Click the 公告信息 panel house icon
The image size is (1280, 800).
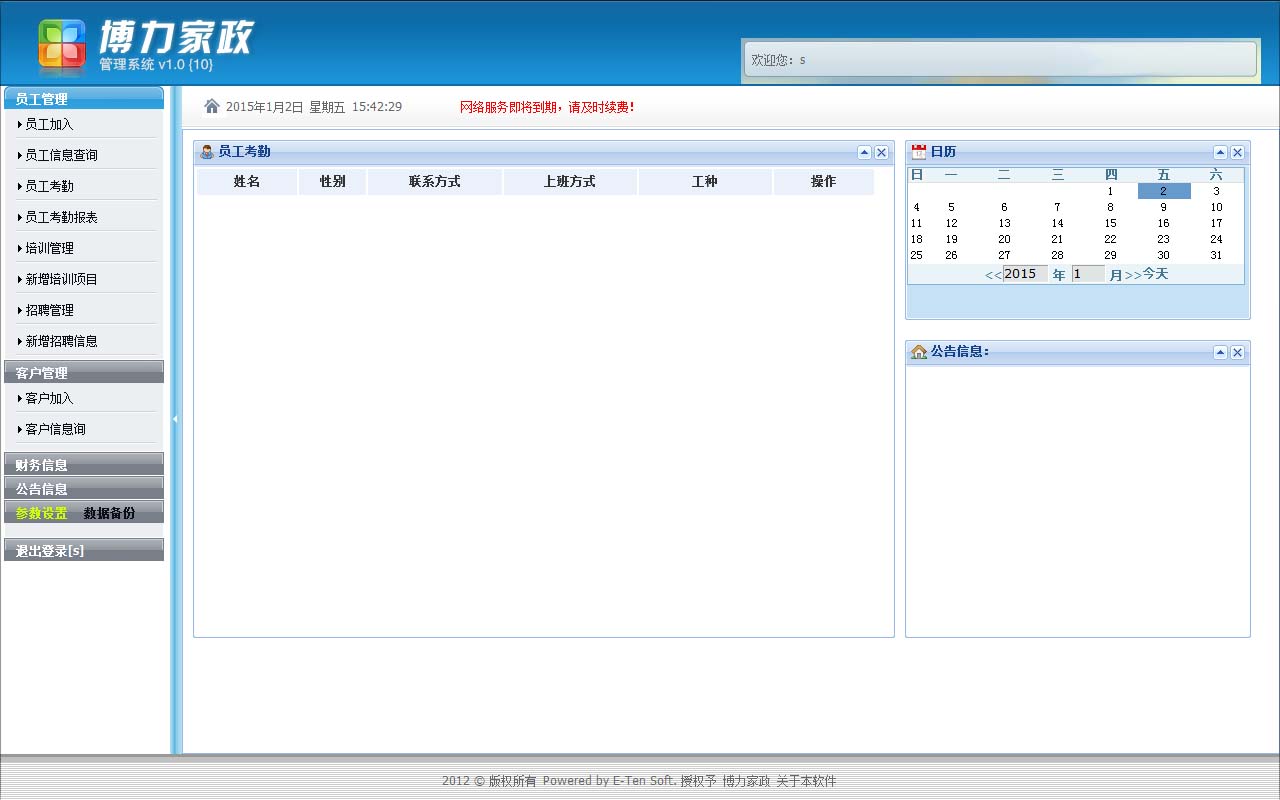coord(919,352)
